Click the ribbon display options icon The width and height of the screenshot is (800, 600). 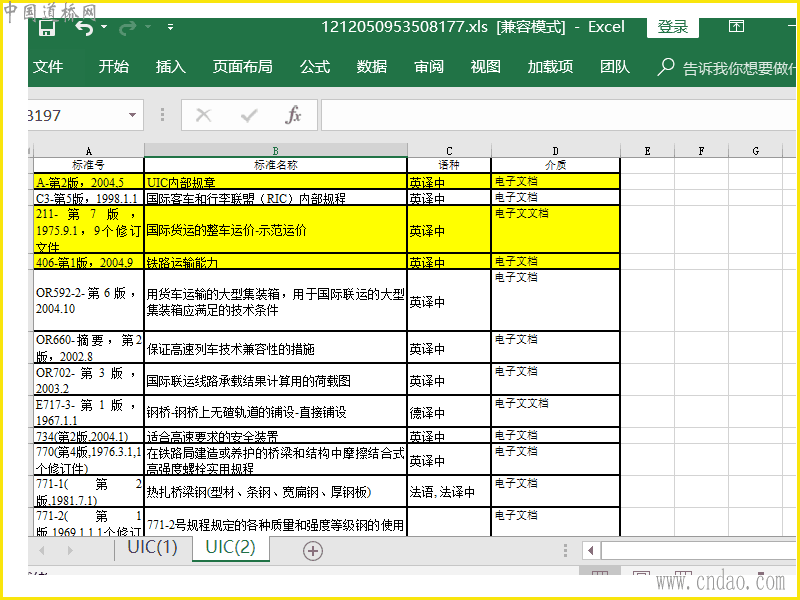click(x=736, y=26)
